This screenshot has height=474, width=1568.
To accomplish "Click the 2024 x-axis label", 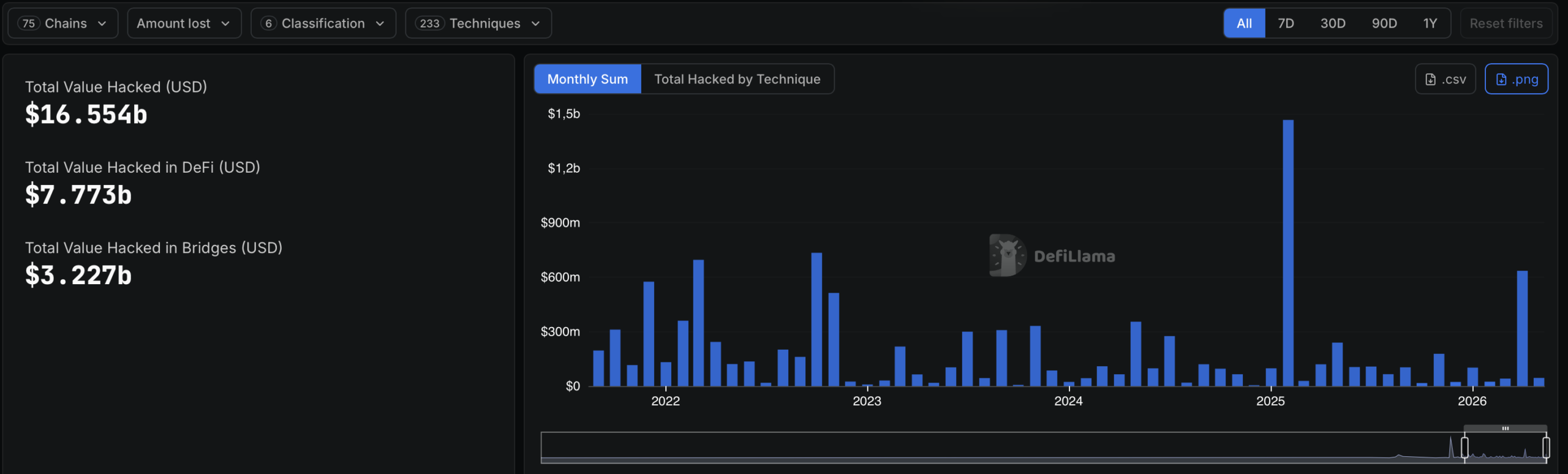I will [x=1068, y=401].
